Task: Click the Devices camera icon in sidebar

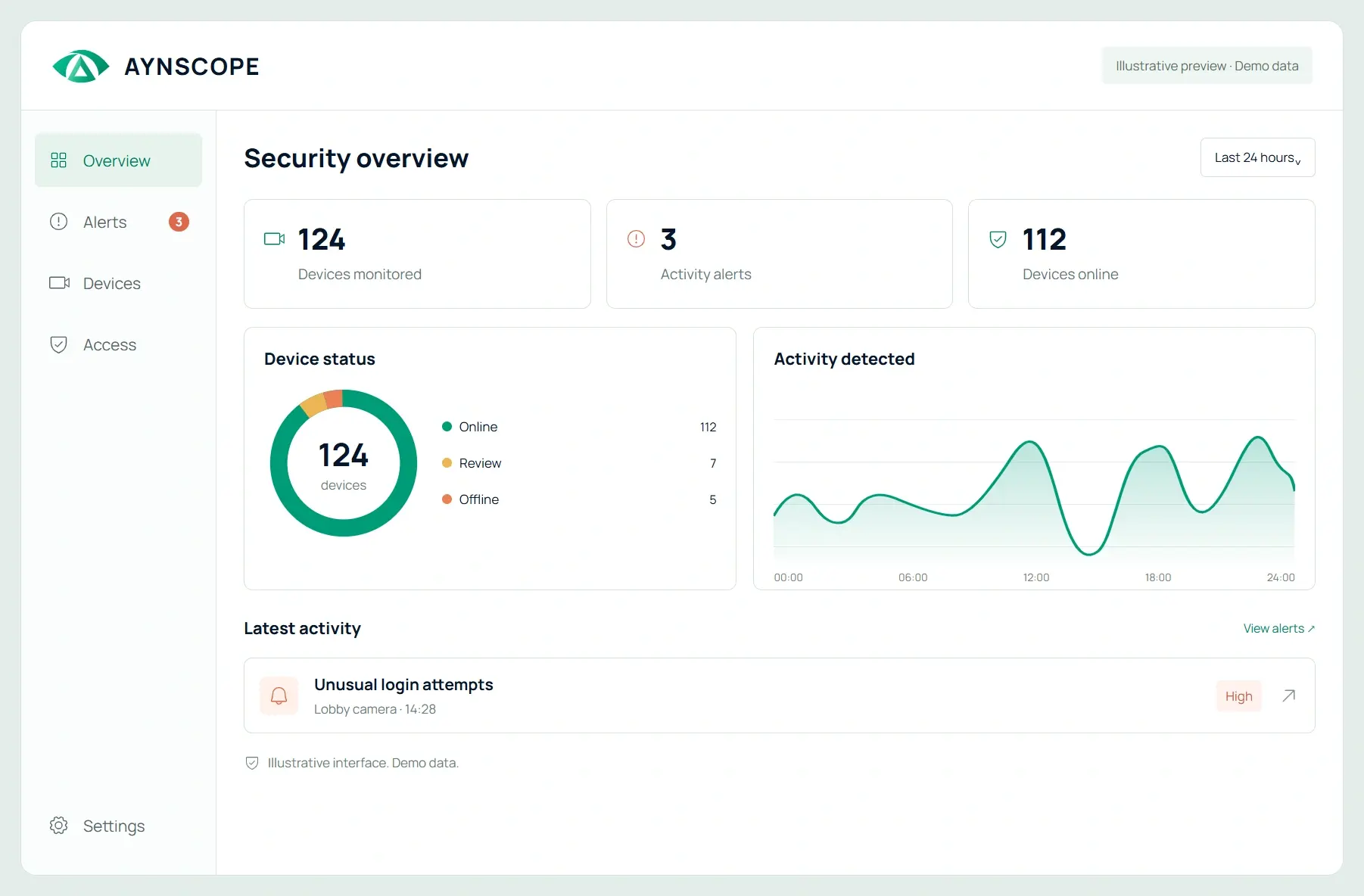Action: 59,283
